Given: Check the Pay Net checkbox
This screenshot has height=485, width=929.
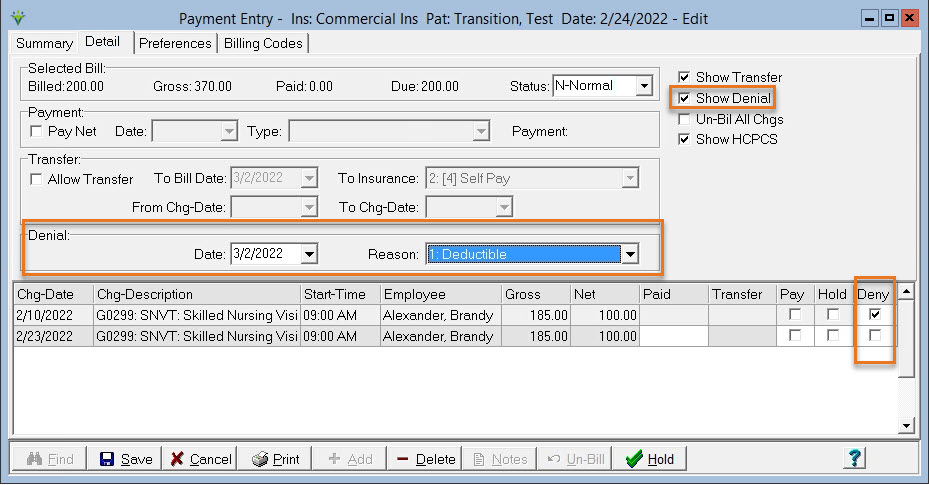Looking at the screenshot, I should (x=37, y=132).
